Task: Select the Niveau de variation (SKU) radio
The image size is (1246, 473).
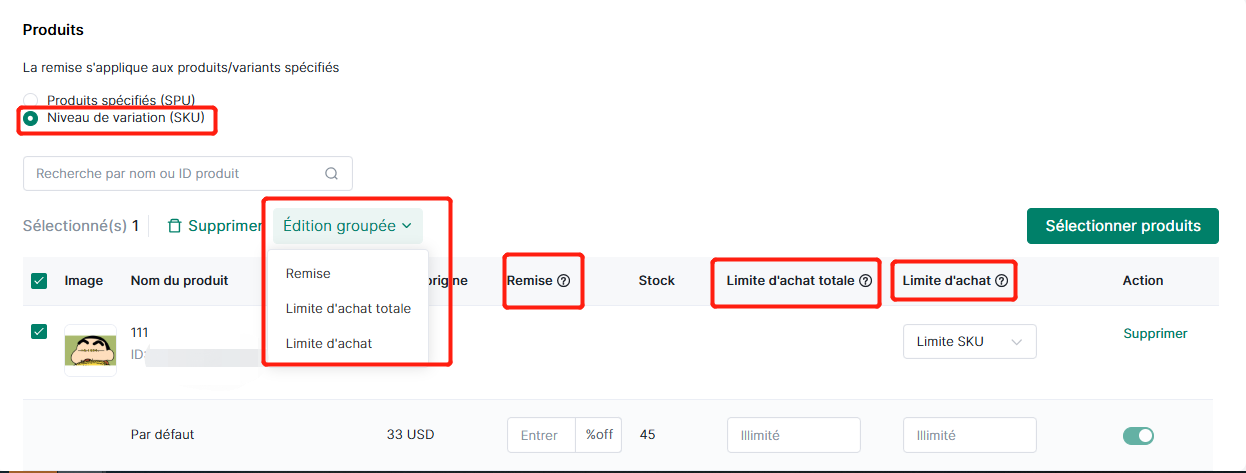Action: (31, 118)
